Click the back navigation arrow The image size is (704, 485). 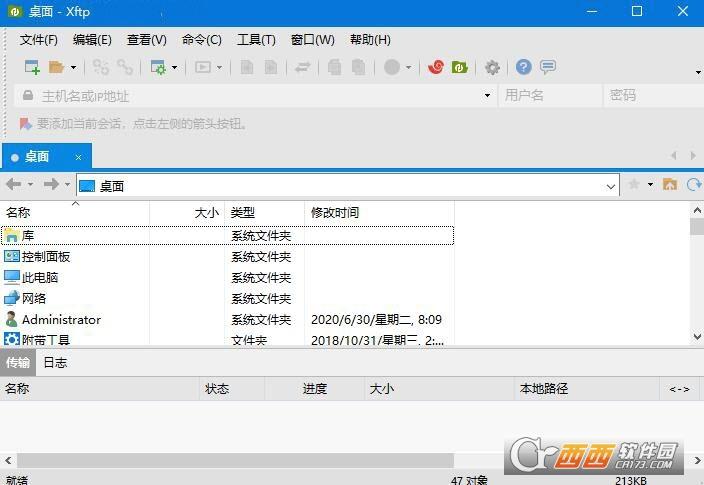[x=13, y=184]
